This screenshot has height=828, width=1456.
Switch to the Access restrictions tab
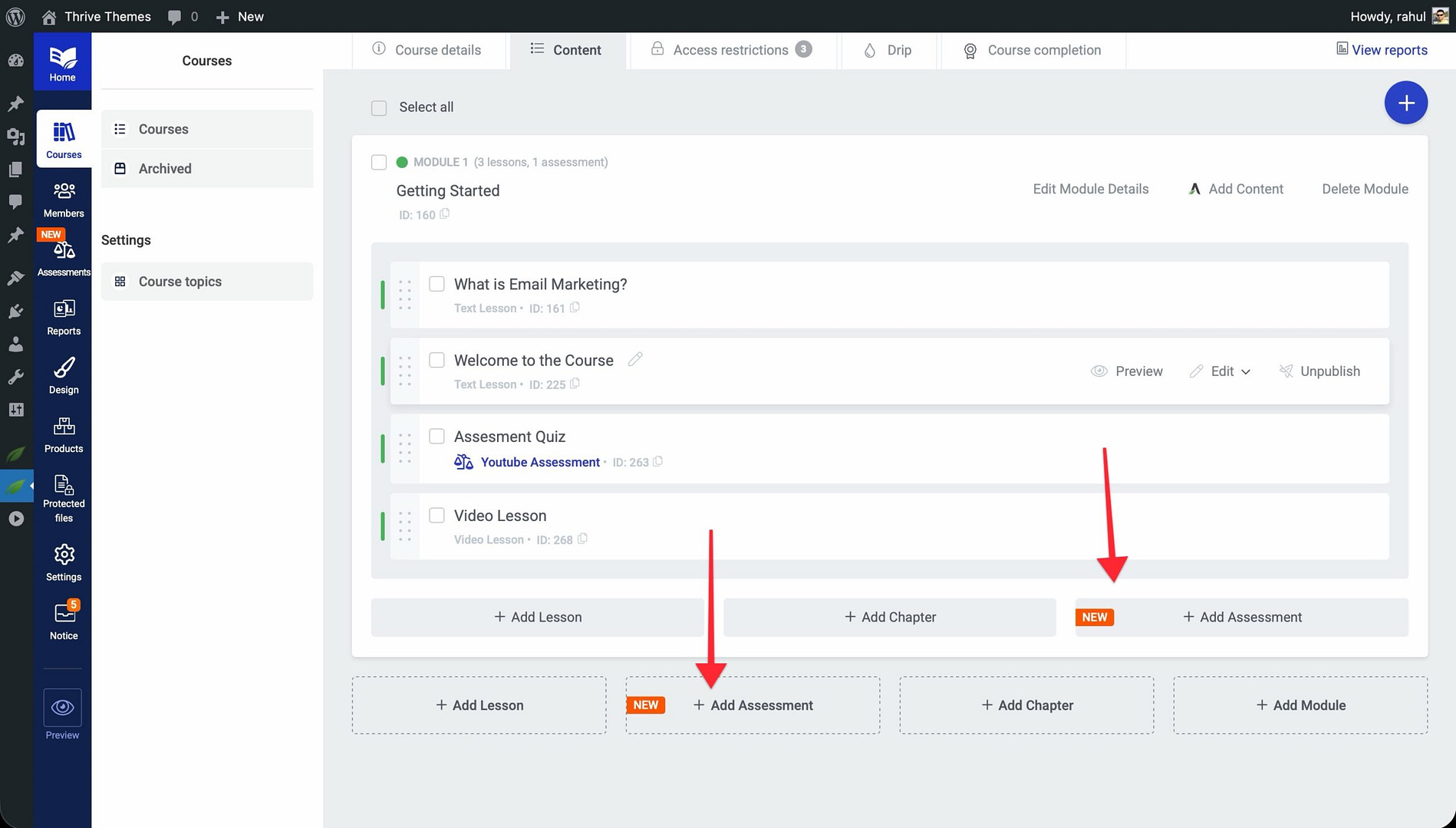730,50
